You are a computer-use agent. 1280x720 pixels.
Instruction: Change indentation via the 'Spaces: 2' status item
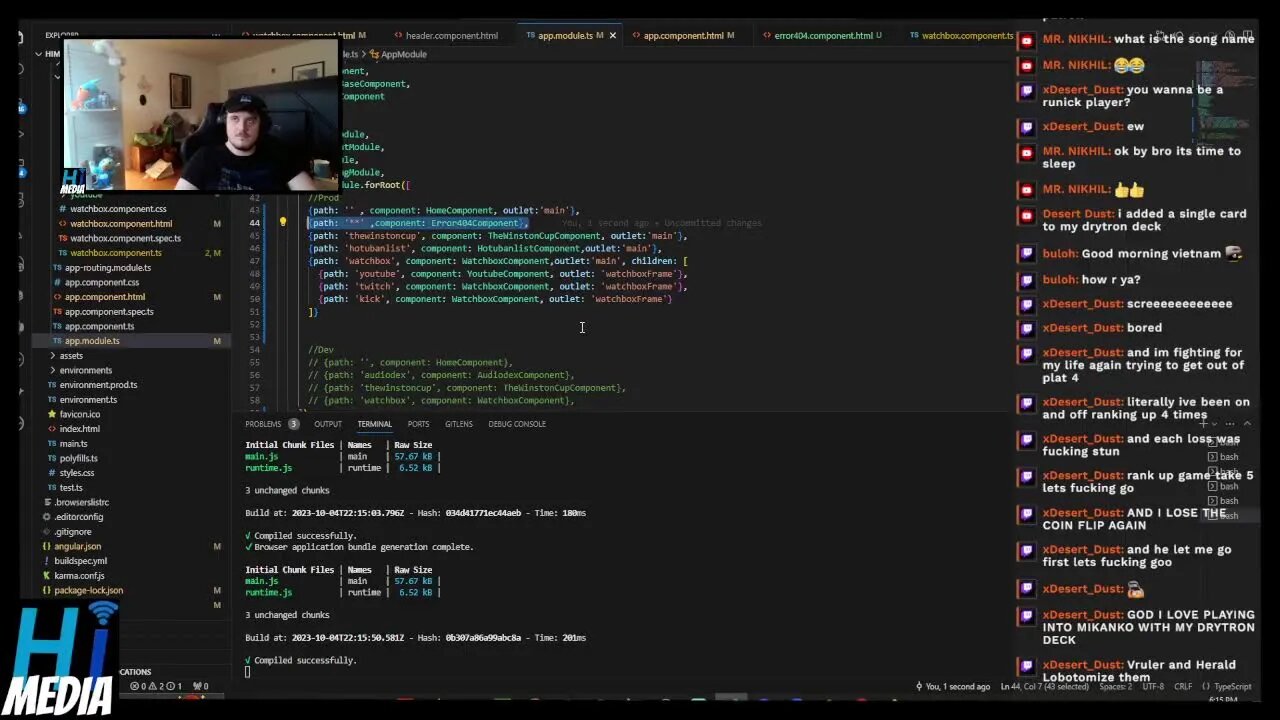1116,687
